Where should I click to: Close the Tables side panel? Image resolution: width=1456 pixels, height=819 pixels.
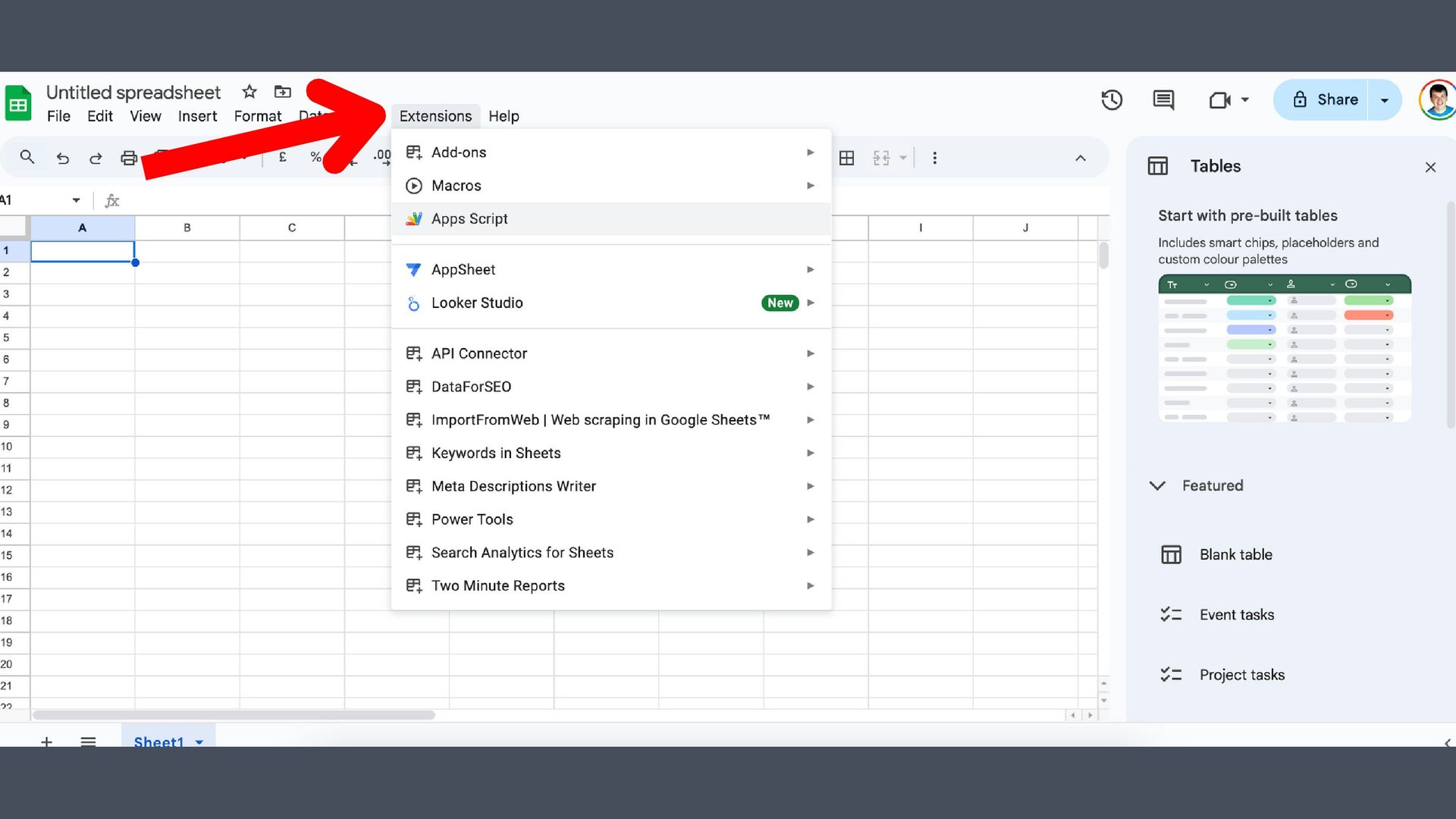1430,167
